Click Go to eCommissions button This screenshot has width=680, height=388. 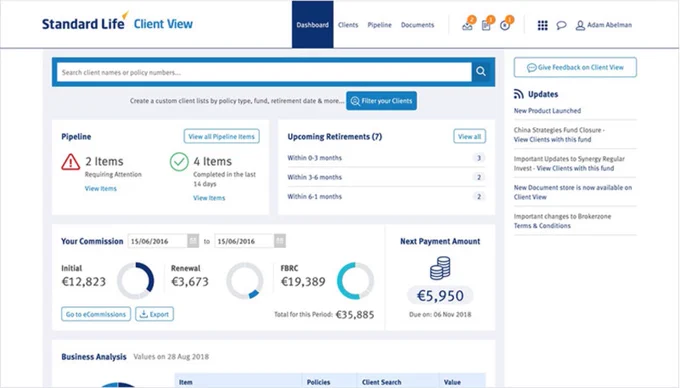[x=96, y=314]
